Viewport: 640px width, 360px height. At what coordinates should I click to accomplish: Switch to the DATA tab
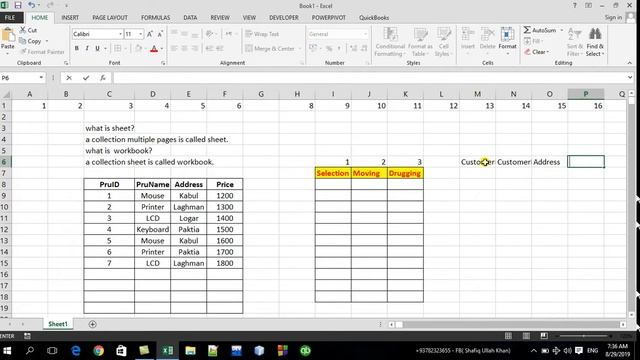[190, 18]
